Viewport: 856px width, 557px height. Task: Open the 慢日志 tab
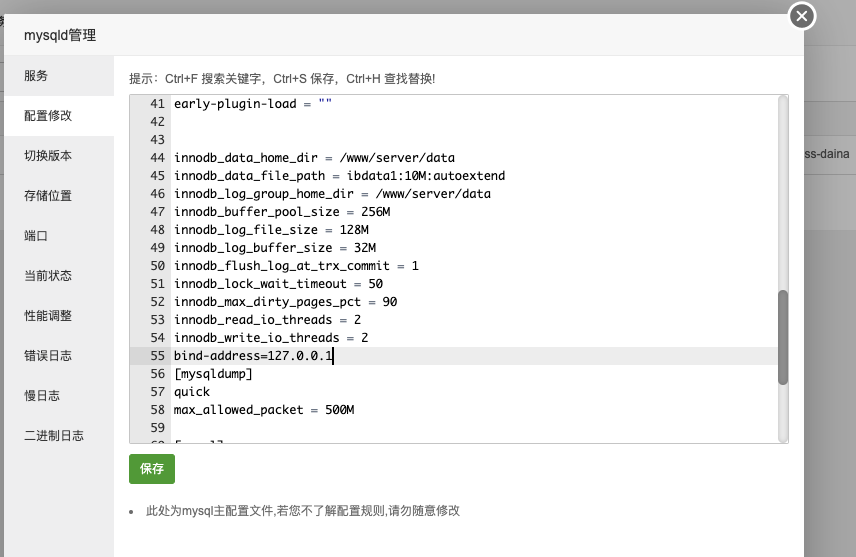pos(59,395)
